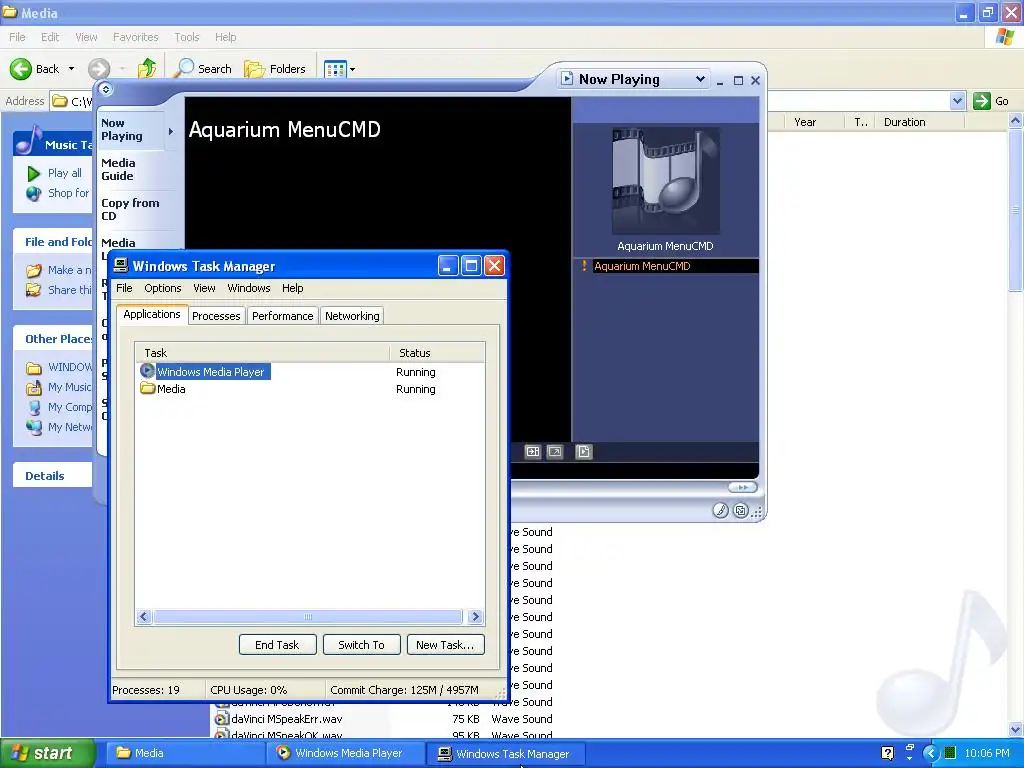This screenshot has width=1024, height=768.
Task: Click the Task column header in Task Manager
Action: (x=263, y=353)
